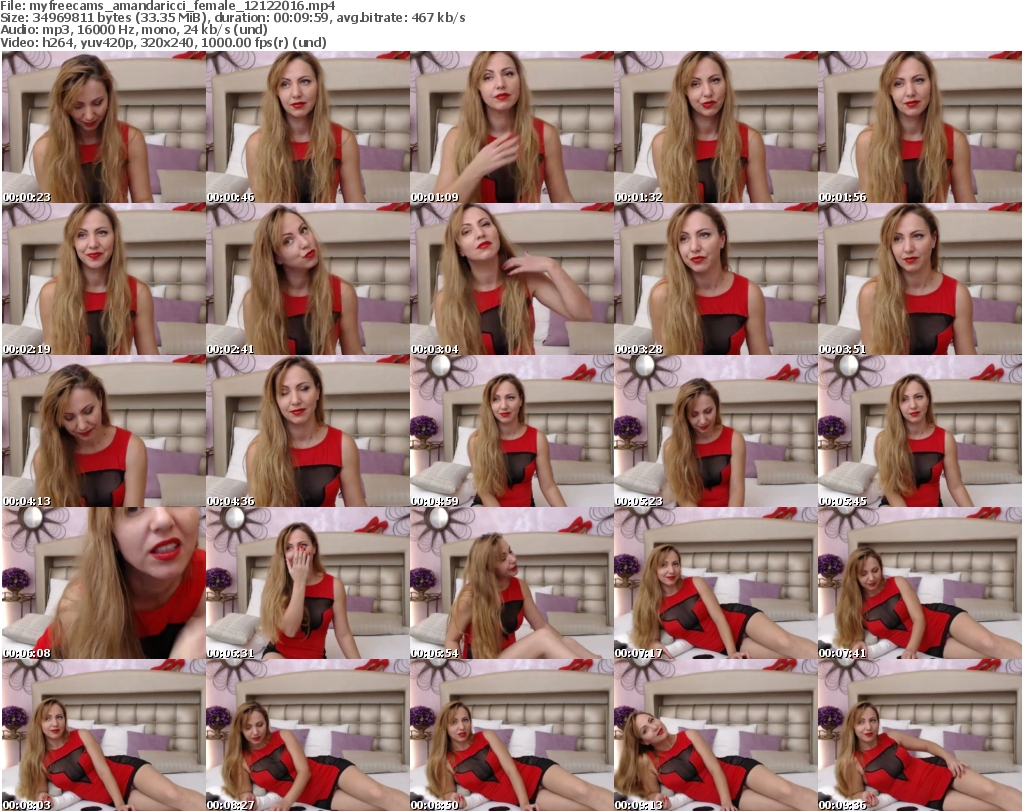The image size is (1024, 811).
Task: Click the file name text in the header
Action: (x=168, y=6)
